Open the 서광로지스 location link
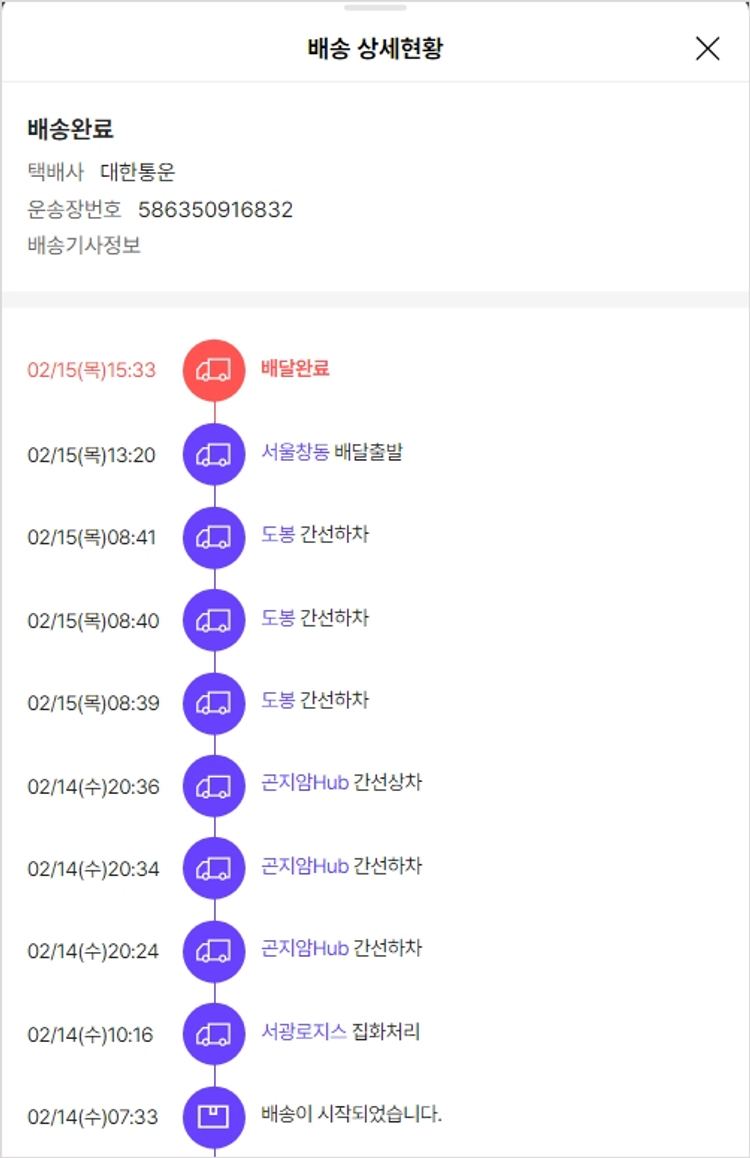This screenshot has height=1158, width=750. (x=304, y=1032)
